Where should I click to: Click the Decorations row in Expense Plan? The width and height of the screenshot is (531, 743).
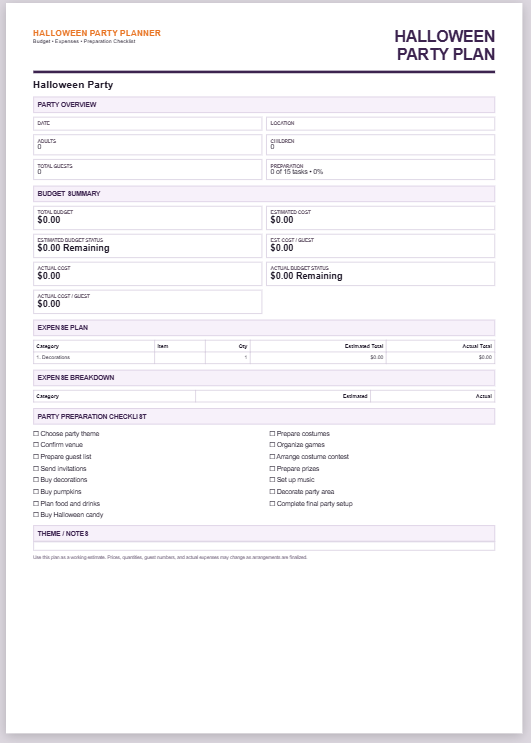[x=264, y=357]
